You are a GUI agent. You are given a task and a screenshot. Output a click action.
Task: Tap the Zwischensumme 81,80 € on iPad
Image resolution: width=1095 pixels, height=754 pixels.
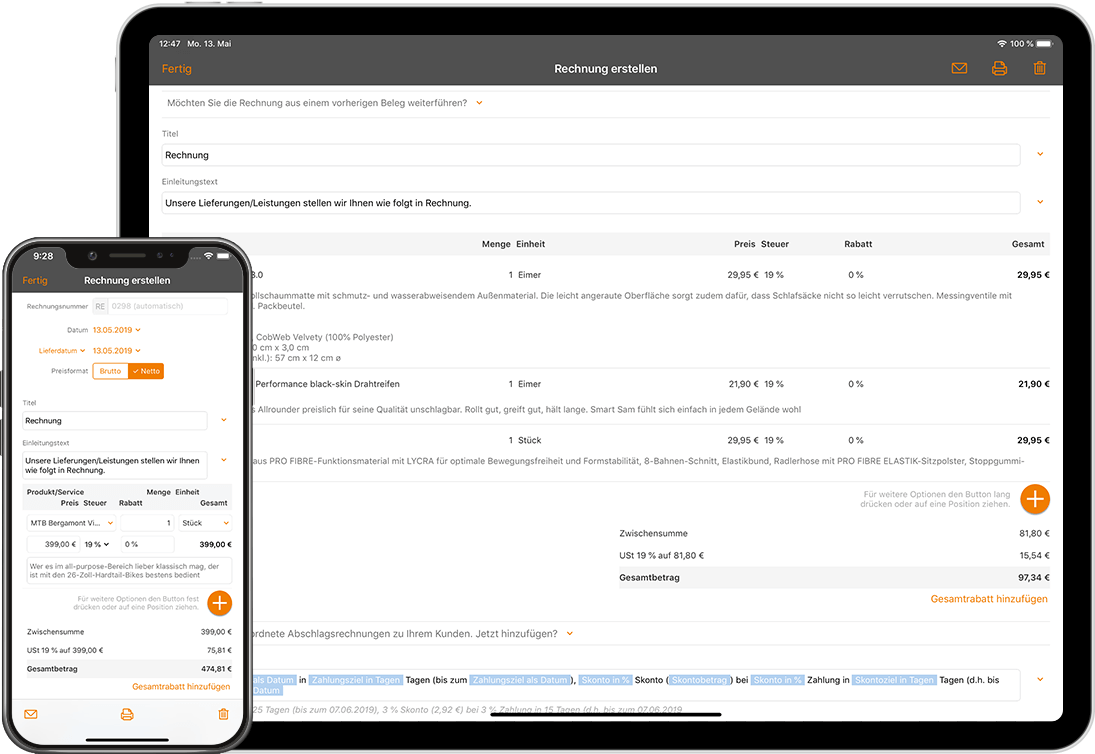click(x=835, y=533)
